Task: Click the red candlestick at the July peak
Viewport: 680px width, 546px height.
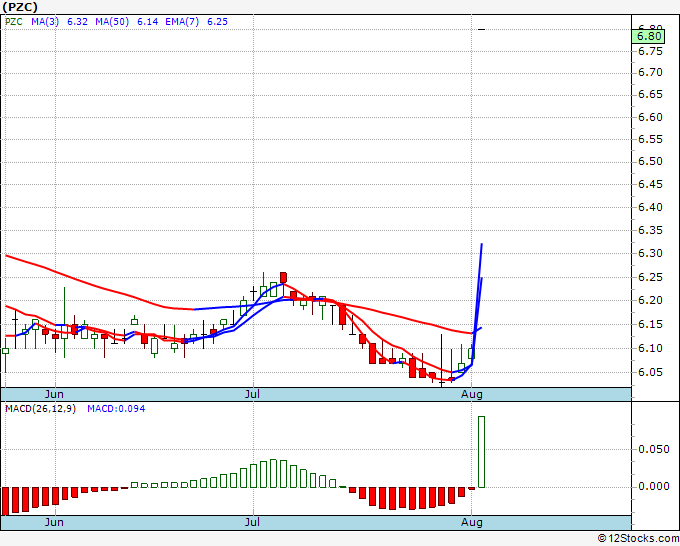Action: pos(283,278)
